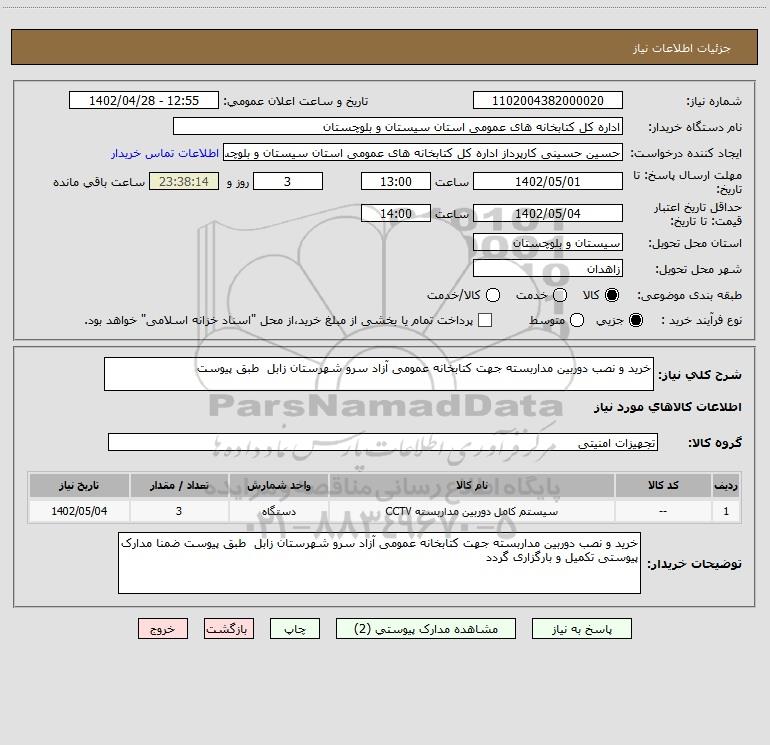770x745 pixels.
Task: Click the remaining days field showing 3
Action: [288, 181]
